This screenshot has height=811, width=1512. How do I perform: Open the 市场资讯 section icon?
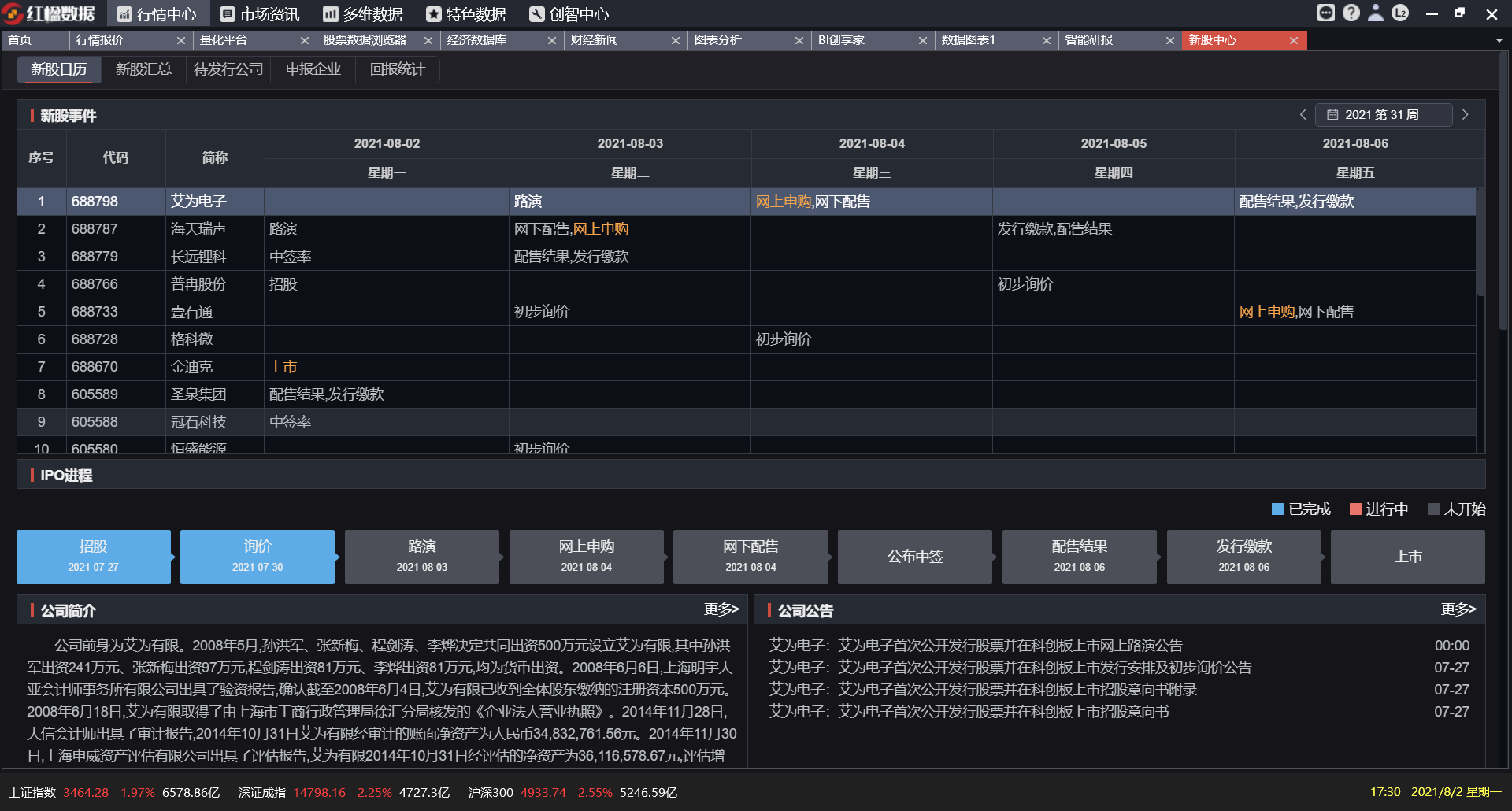point(229,13)
